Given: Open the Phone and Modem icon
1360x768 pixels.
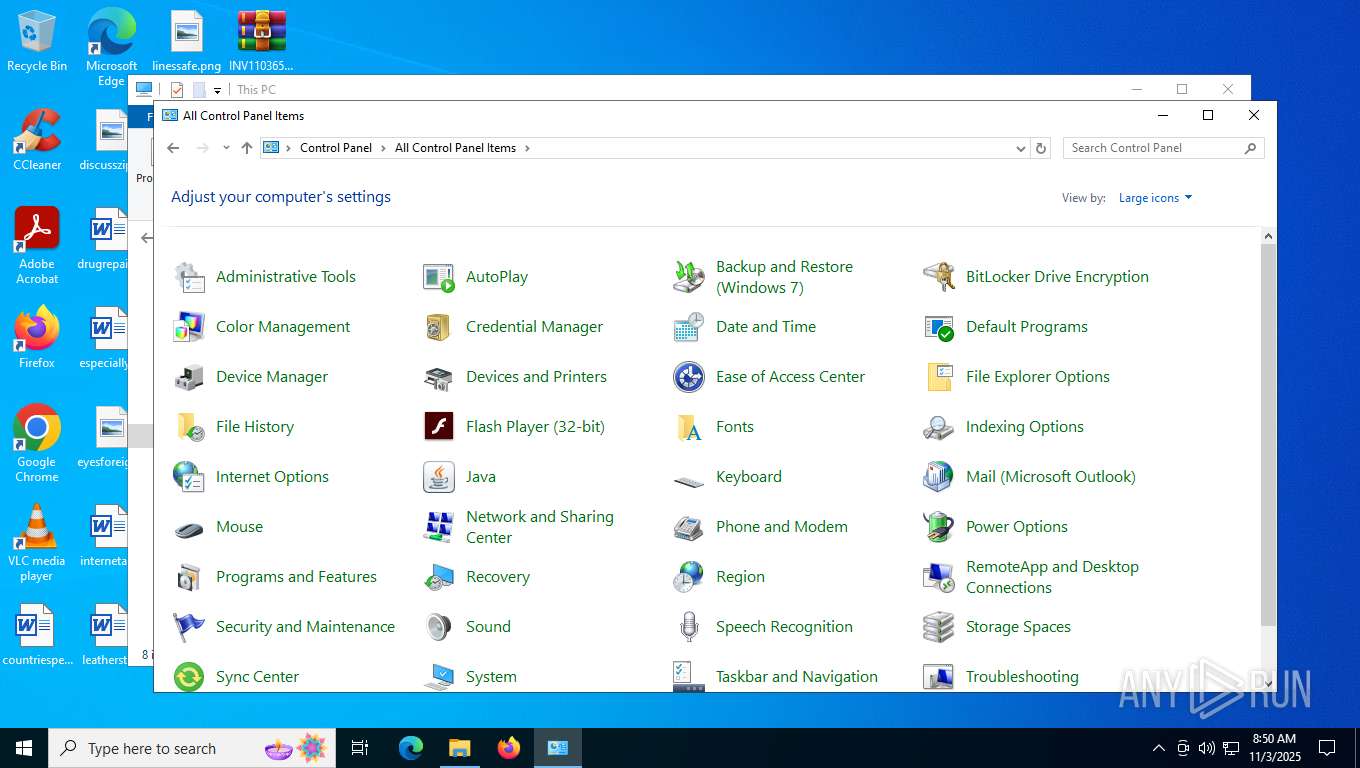Looking at the screenshot, I should 689,527.
